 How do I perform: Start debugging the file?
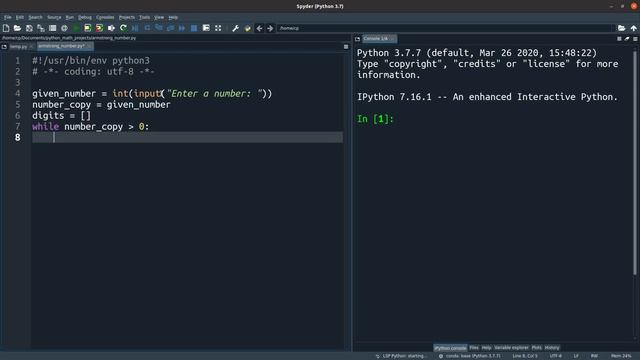[x=135, y=28]
